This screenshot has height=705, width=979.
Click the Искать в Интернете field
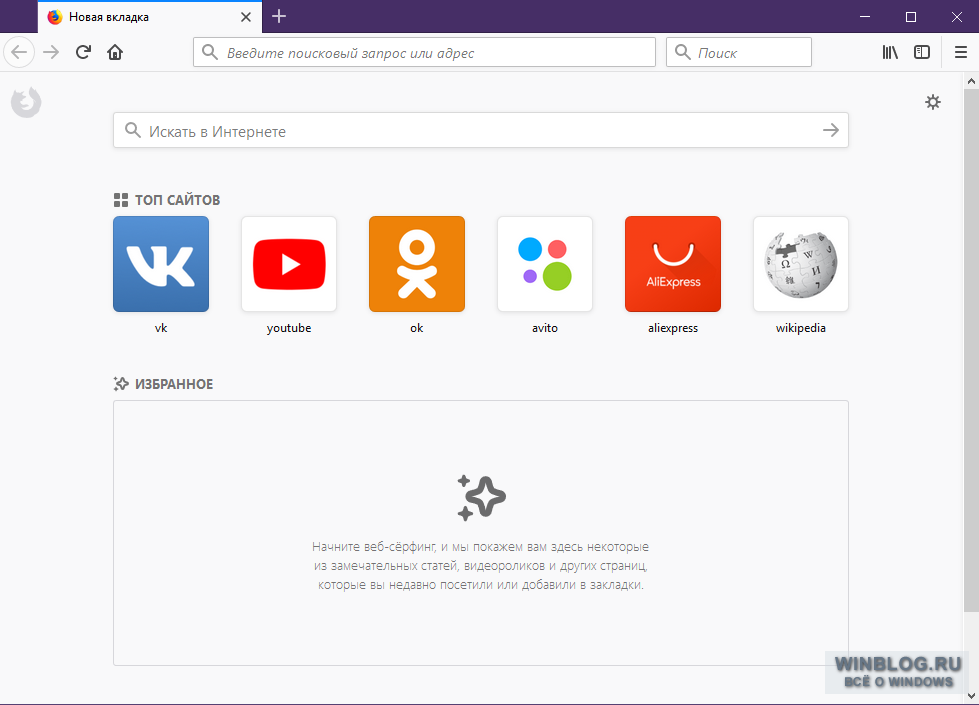[x=481, y=130]
